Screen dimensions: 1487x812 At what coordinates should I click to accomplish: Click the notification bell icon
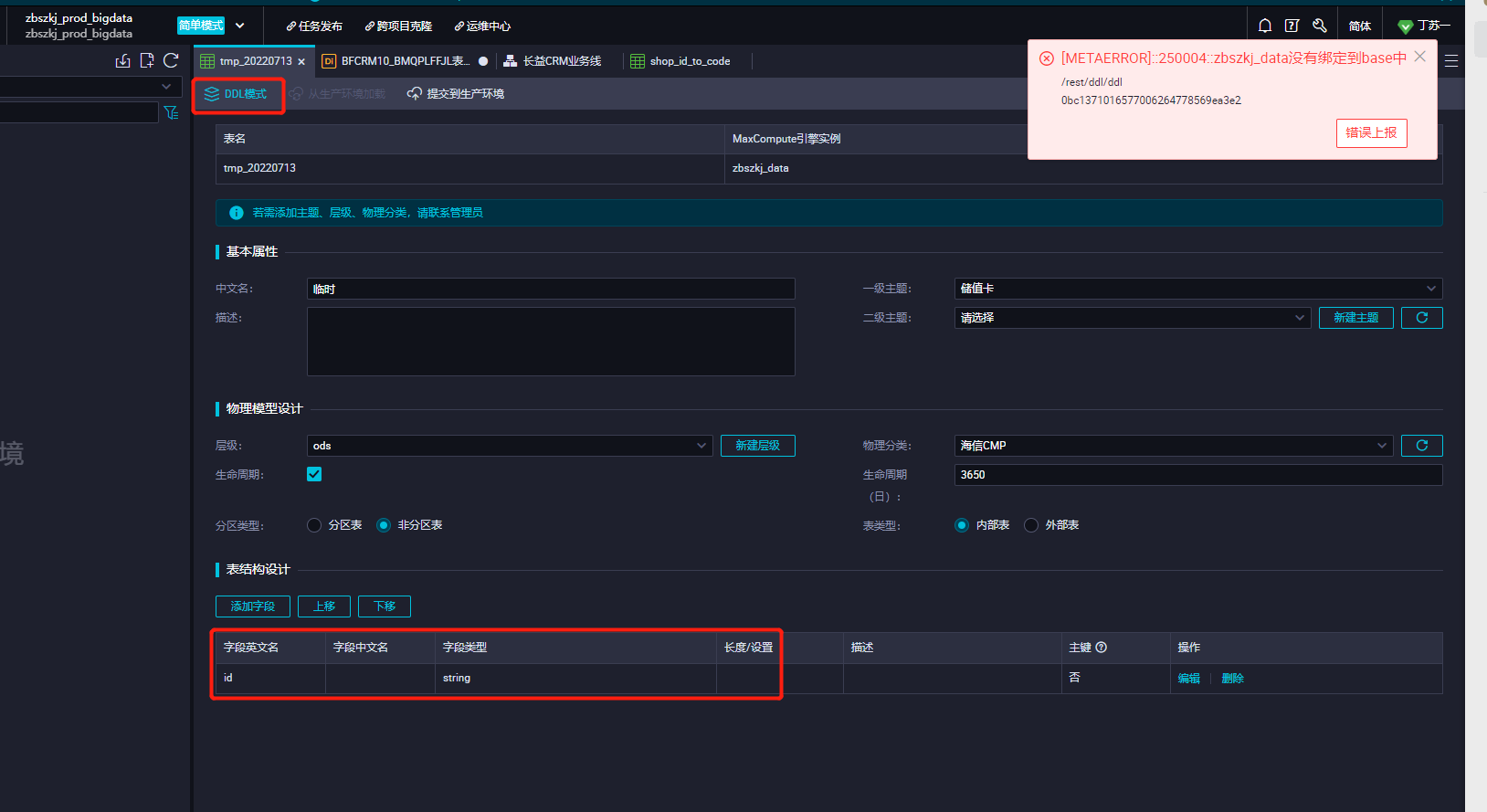click(x=1265, y=26)
